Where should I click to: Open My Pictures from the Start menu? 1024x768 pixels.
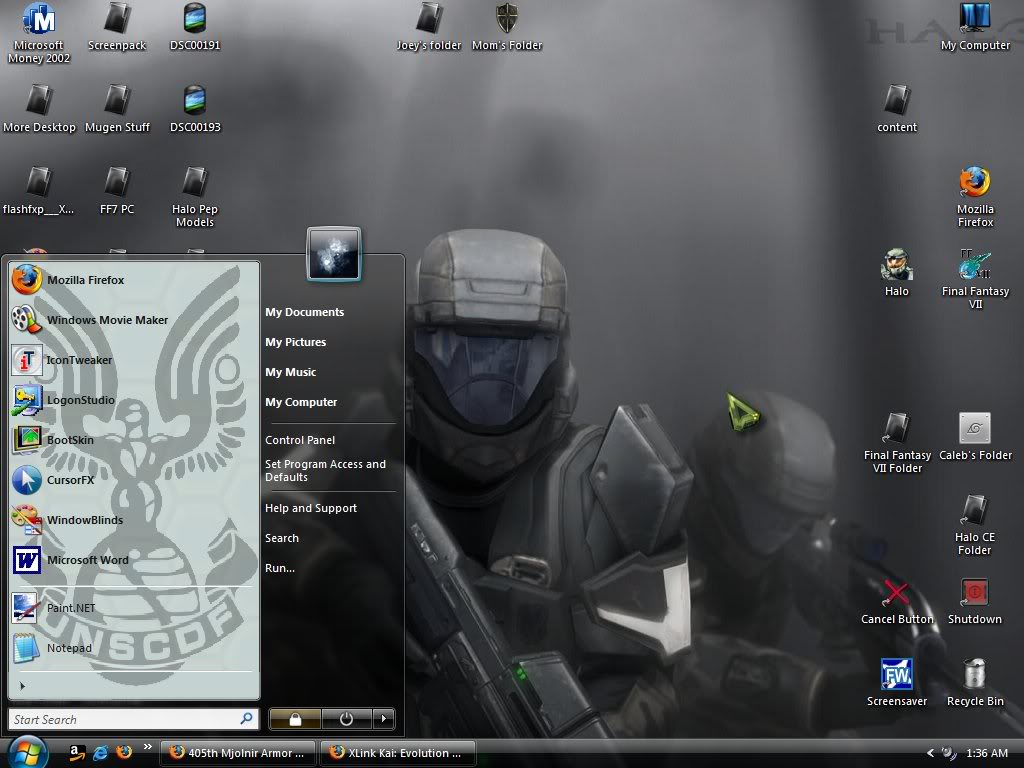pos(295,342)
